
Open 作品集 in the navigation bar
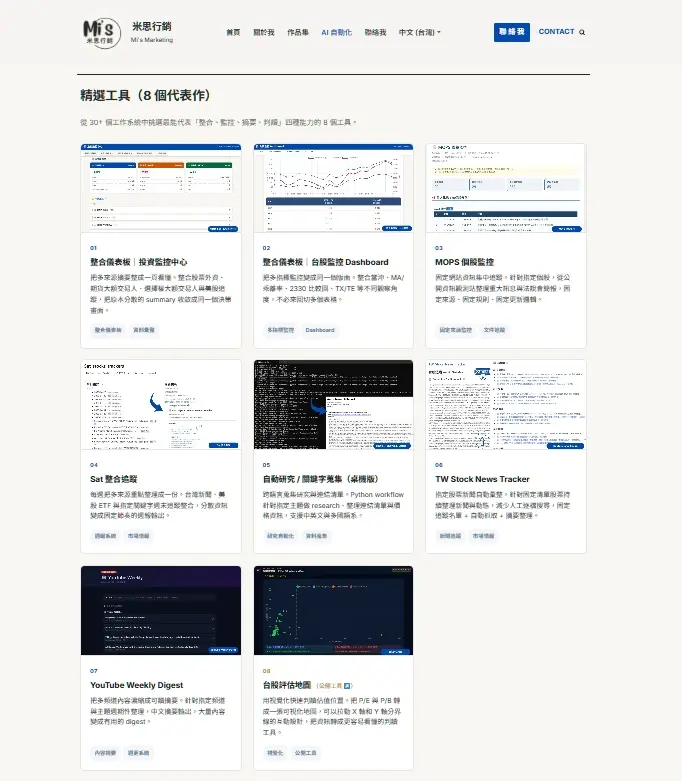(x=297, y=32)
